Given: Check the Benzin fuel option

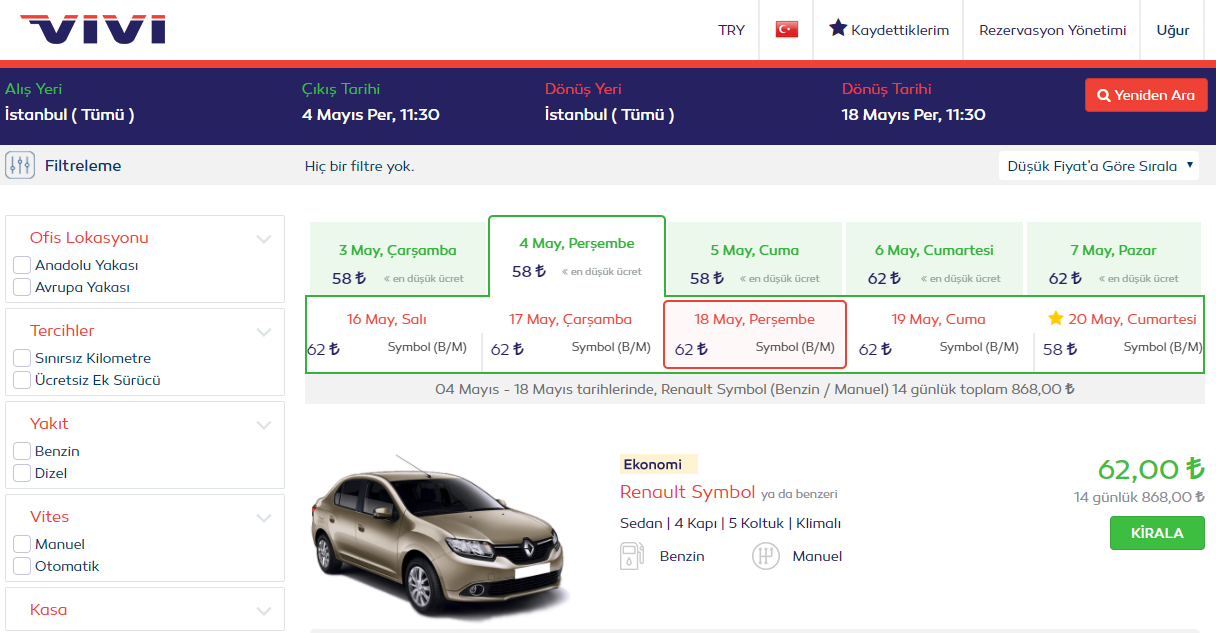Looking at the screenshot, I should coord(21,452).
